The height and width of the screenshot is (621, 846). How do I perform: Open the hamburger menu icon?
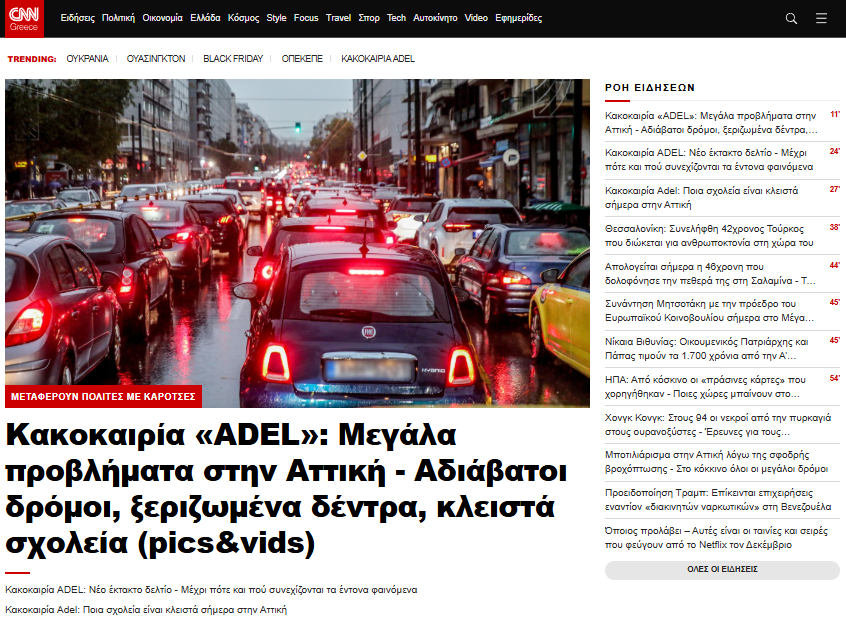pyautogui.click(x=821, y=18)
